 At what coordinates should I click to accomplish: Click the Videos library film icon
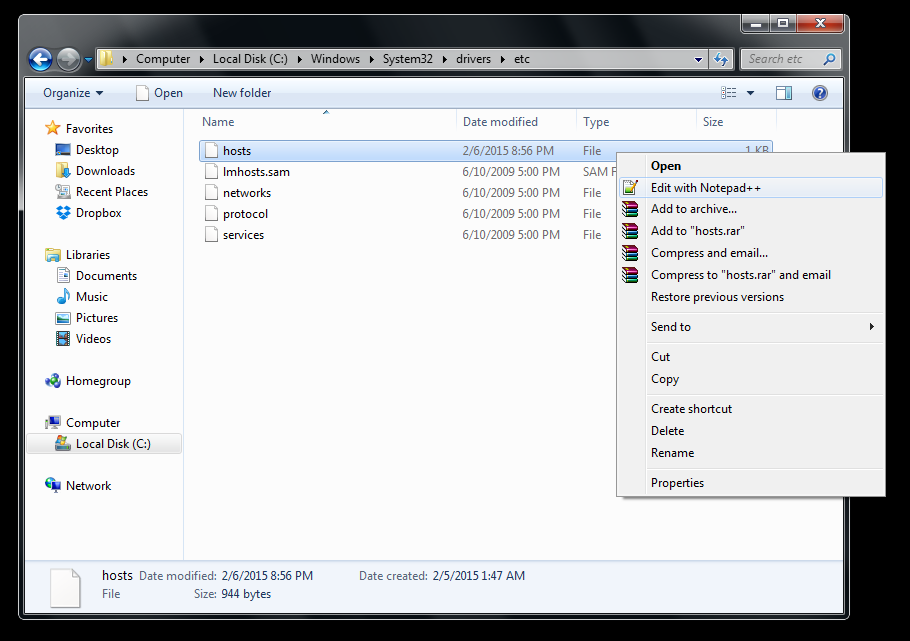coord(63,338)
